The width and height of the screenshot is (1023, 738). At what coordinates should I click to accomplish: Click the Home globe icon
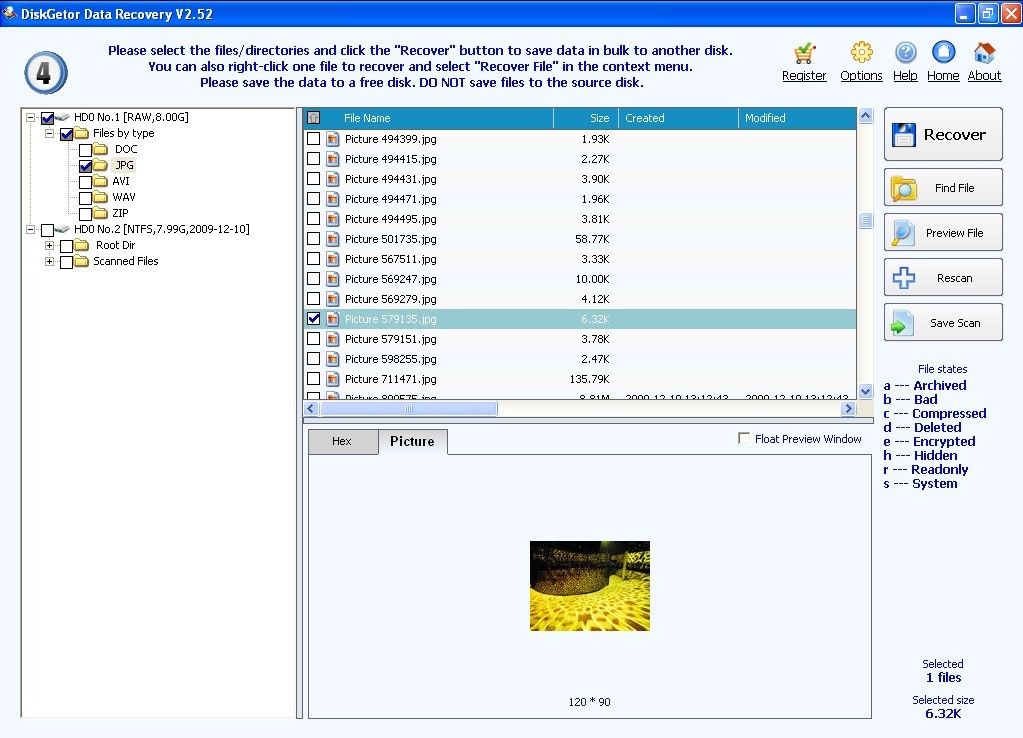[x=943, y=52]
